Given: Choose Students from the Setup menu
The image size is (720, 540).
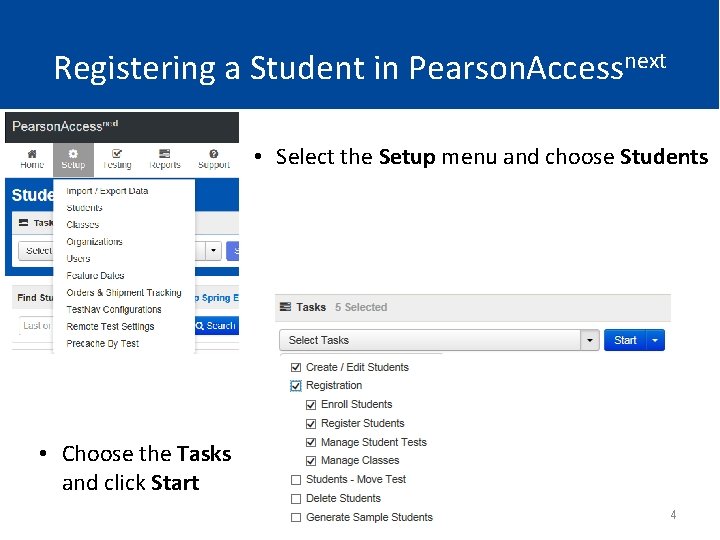Looking at the screenshot, I should pos(85,208).
